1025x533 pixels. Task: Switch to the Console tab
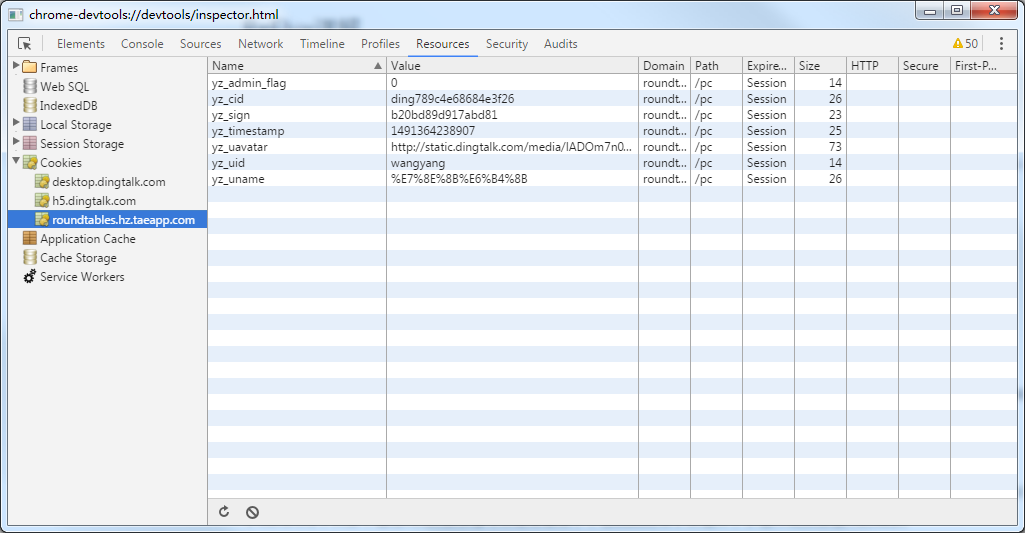(x=142, y=44)
